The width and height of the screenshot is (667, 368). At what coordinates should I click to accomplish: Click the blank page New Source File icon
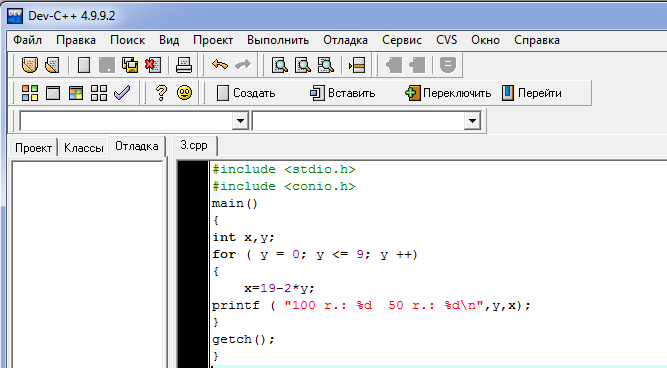tap(84, 65)
